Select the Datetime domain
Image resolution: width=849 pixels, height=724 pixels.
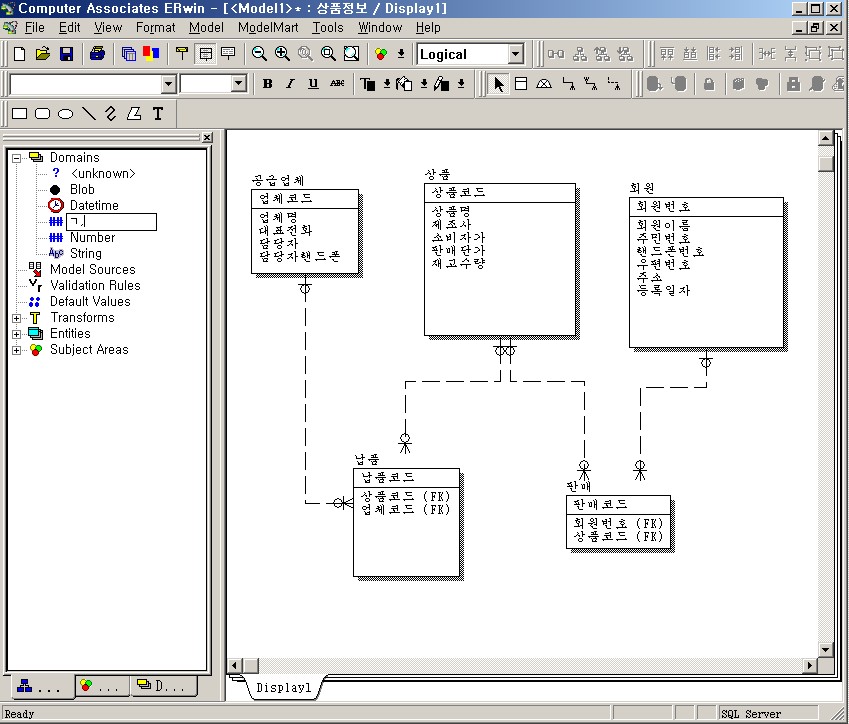pyautogui.click(x=94, y=205)
